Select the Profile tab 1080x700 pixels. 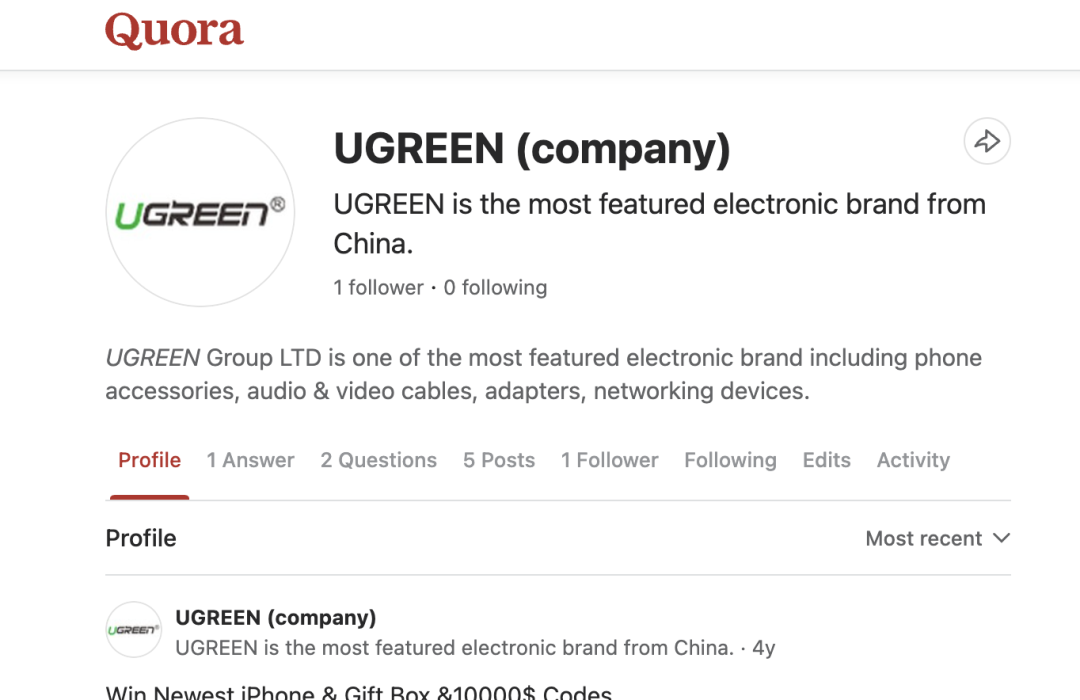149,460
